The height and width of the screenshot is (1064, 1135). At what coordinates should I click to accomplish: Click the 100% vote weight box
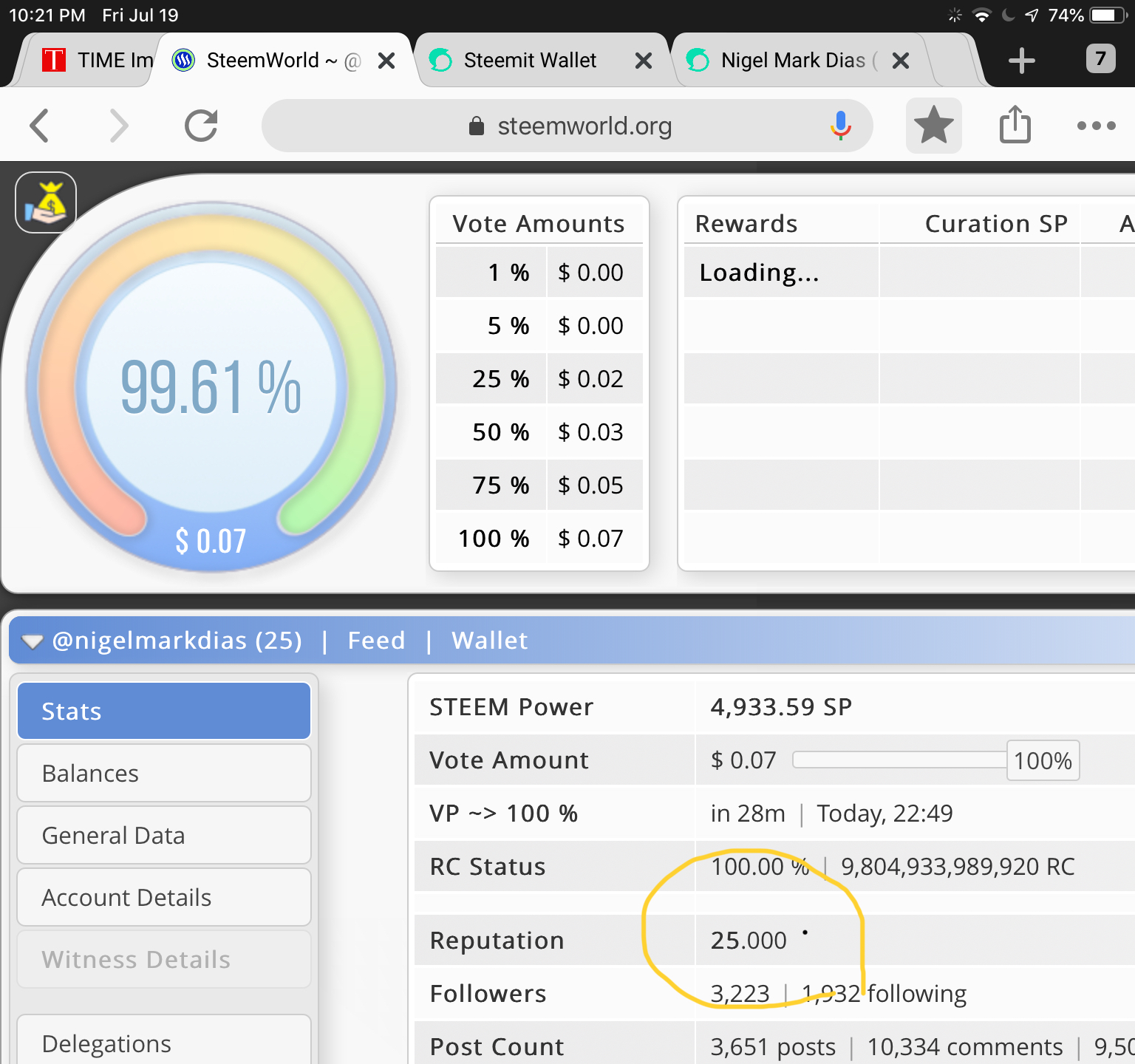(x=1043, y=760)
